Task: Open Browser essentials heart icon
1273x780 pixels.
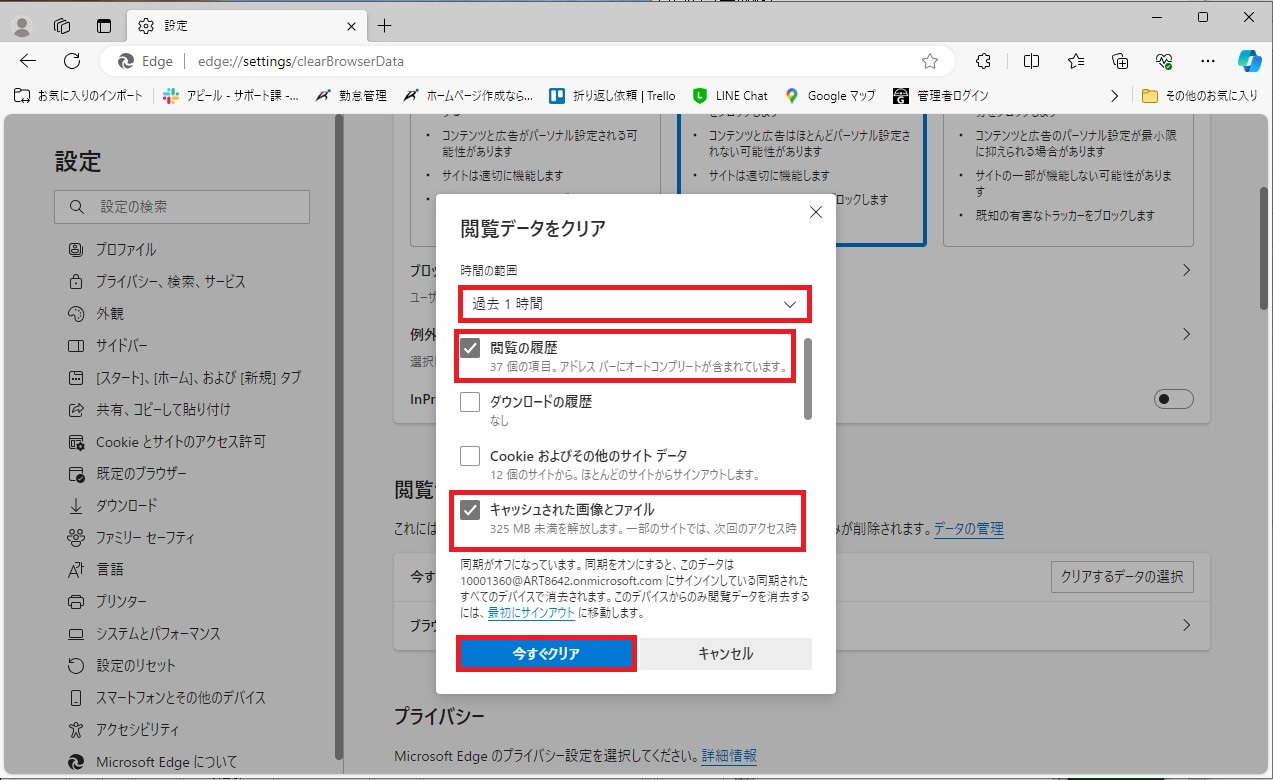Action: [x=1164, y=61]
